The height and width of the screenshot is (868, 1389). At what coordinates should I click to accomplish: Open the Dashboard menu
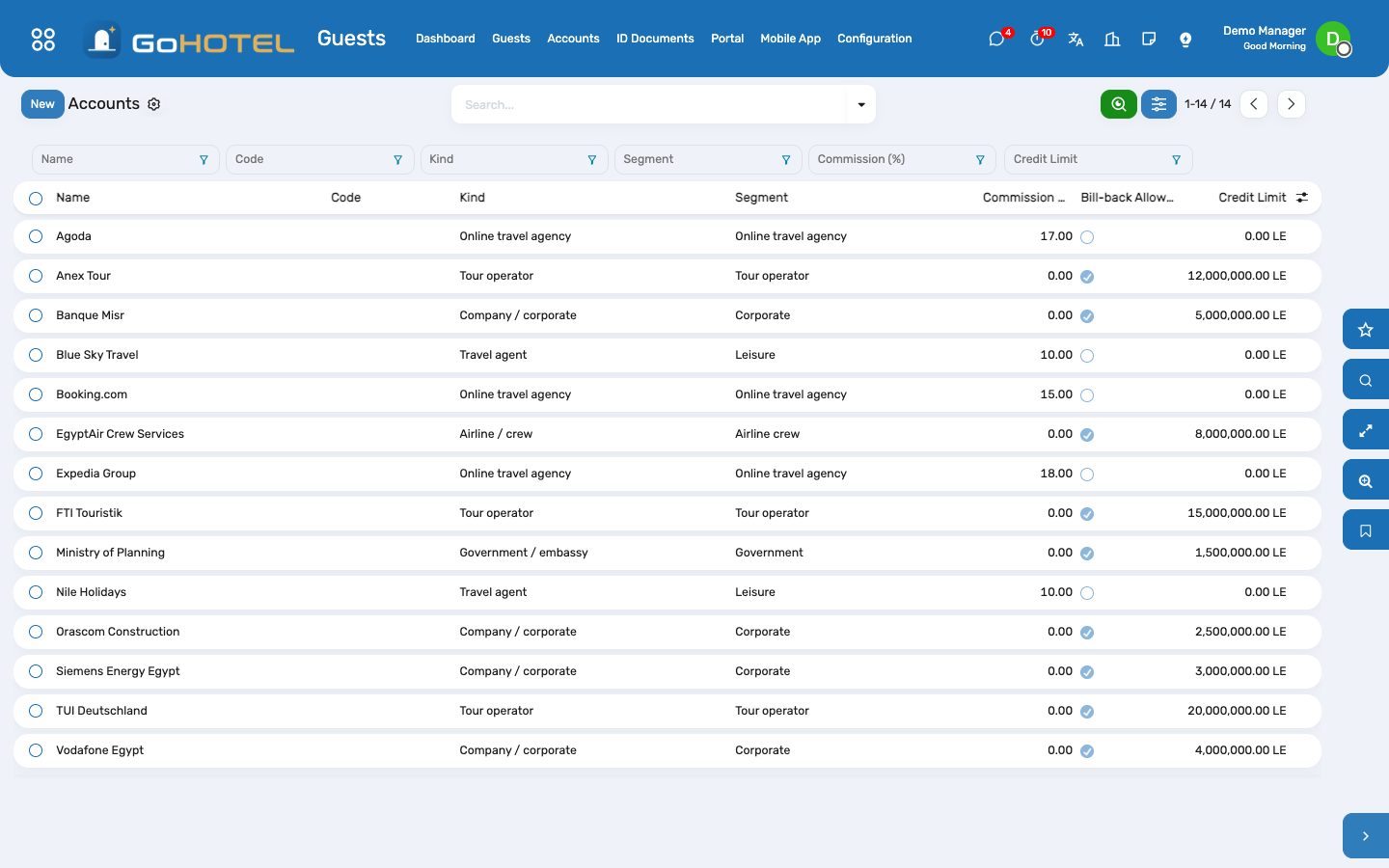click(446, 39)
